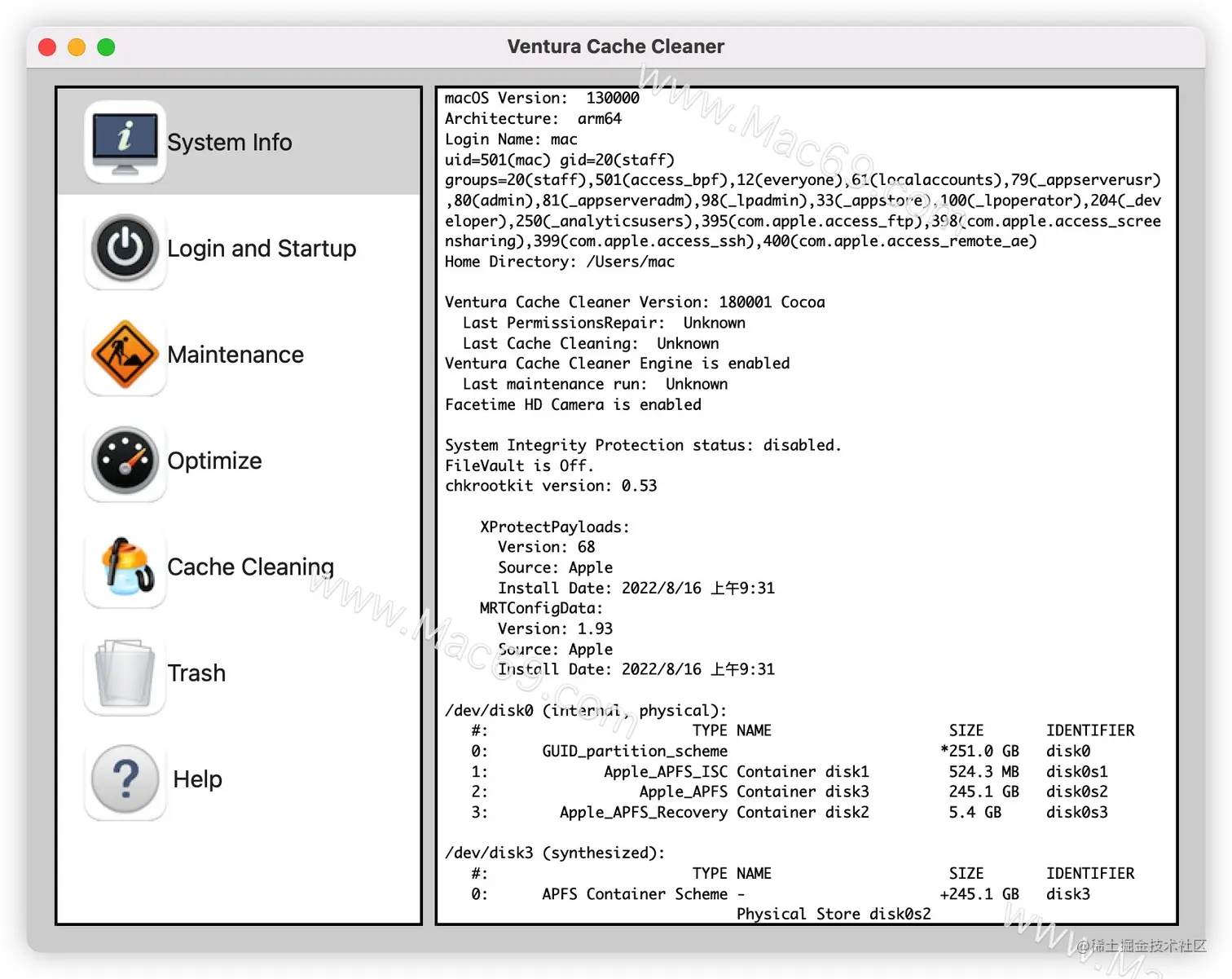
Task: Click the Apple_APFS Container disk3 row
Action: click(790, 792)
